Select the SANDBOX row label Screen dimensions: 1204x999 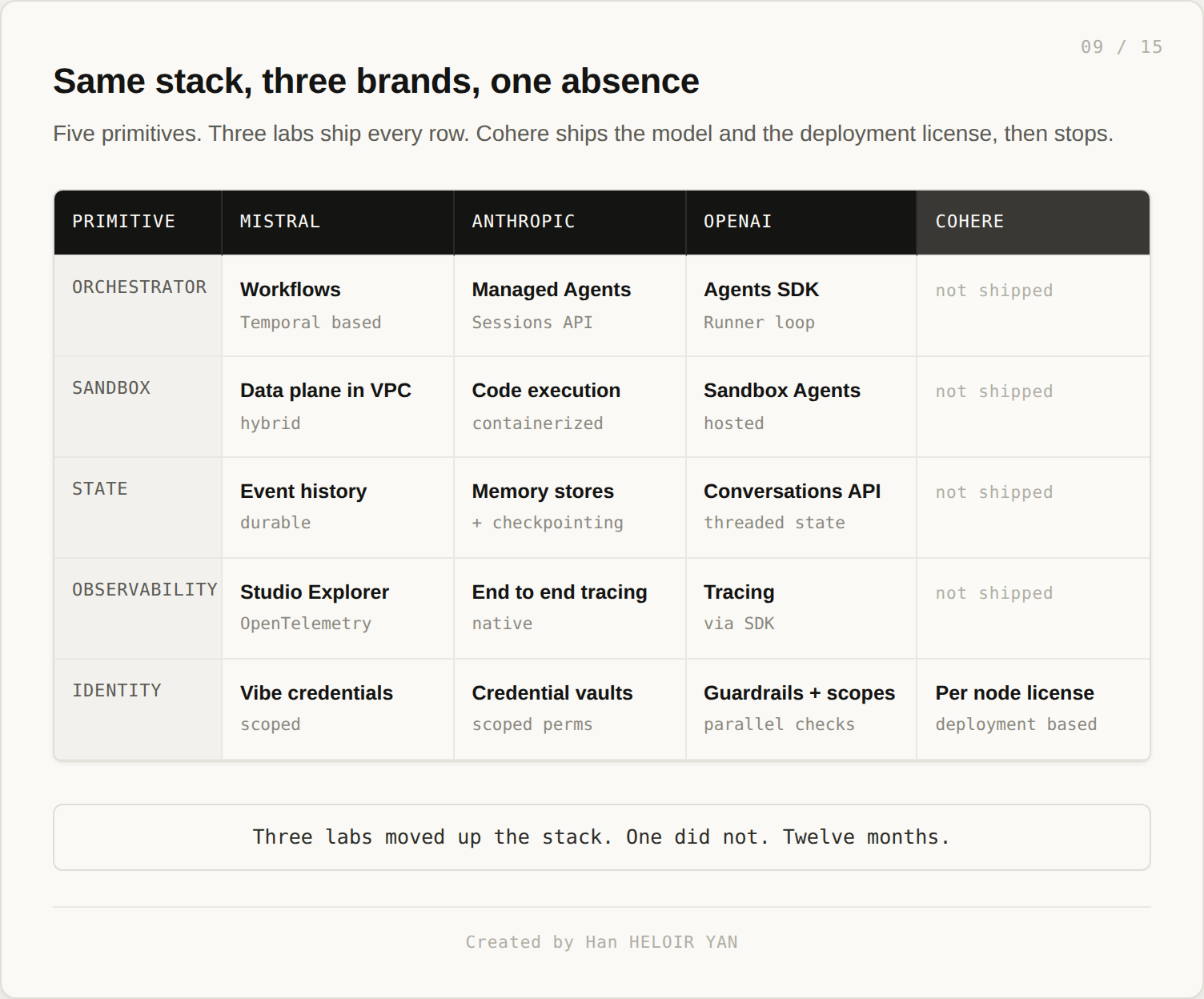pos(111,388)
